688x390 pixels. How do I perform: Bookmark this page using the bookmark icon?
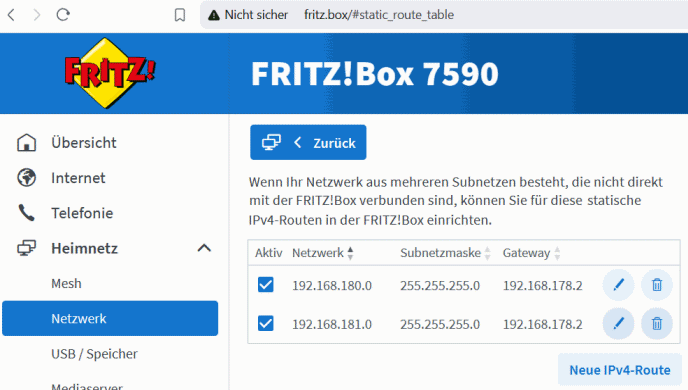pyautogui.click(x=179, y=15)
